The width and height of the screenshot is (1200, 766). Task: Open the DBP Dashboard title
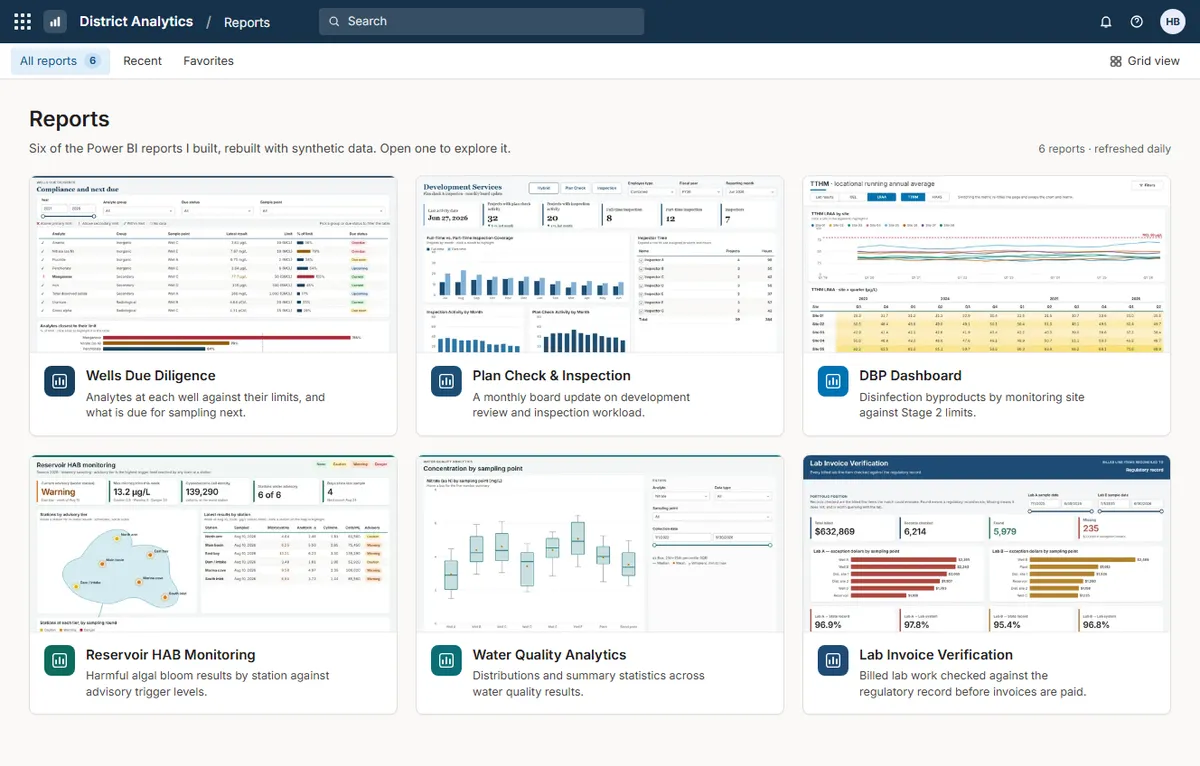[x=911, y=376]
